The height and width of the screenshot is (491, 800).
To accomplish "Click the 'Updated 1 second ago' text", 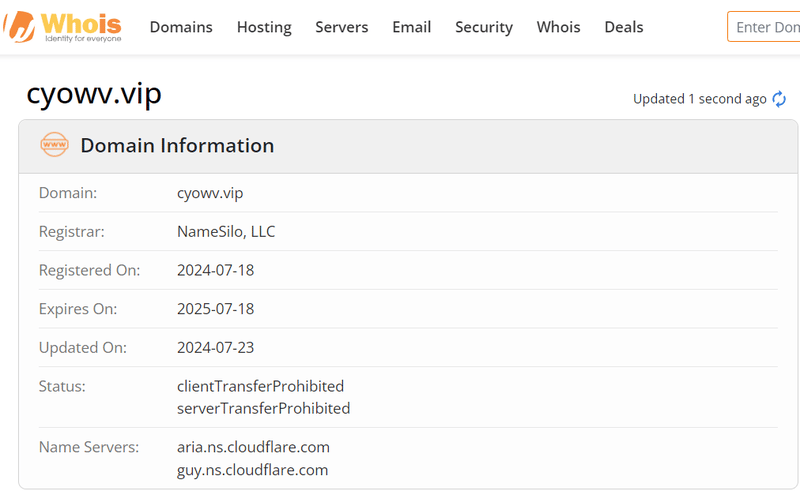I will pyautogui.click(x=699, y=99).
